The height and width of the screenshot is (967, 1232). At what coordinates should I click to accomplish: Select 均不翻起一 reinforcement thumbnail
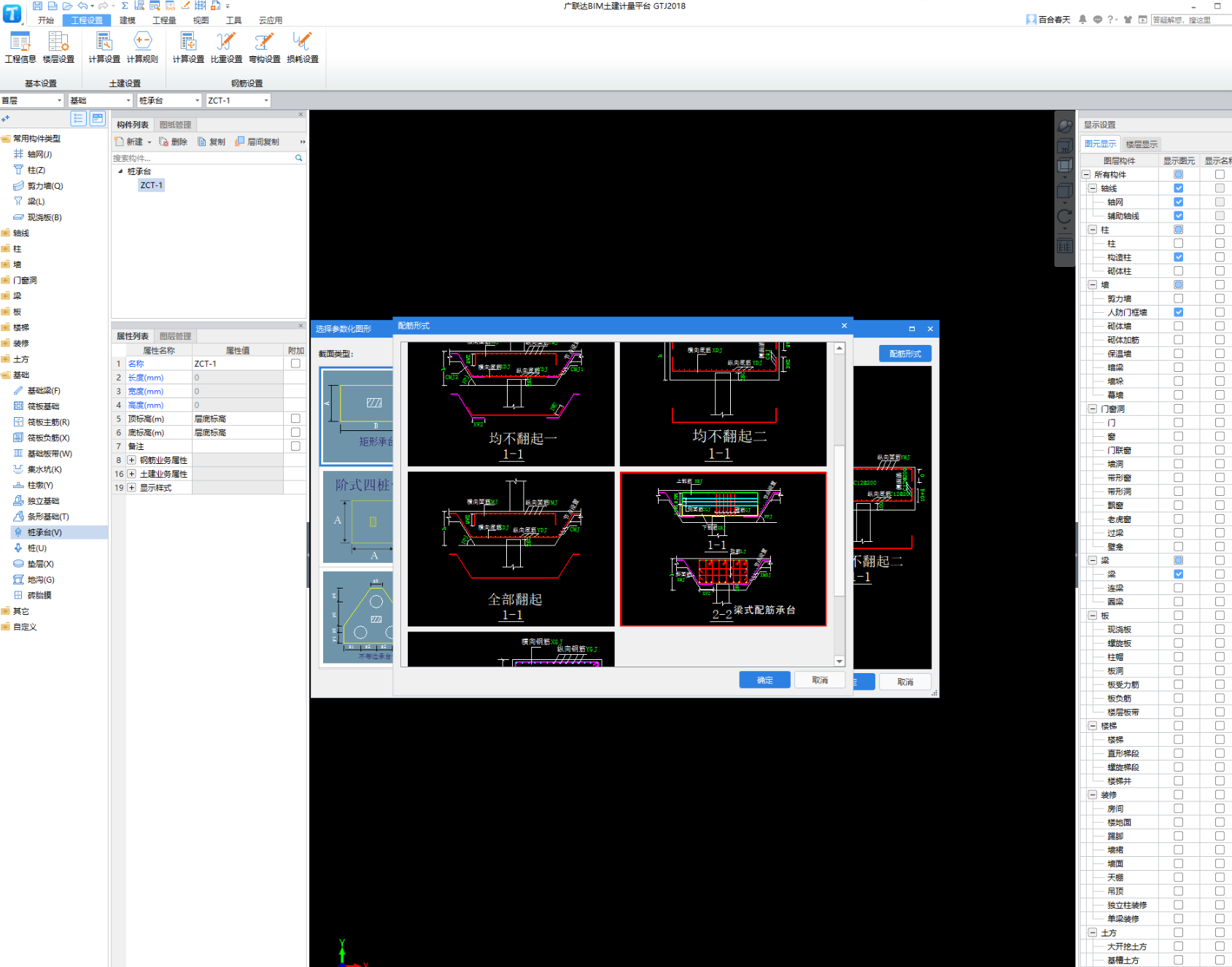click(x=511, y=404)
